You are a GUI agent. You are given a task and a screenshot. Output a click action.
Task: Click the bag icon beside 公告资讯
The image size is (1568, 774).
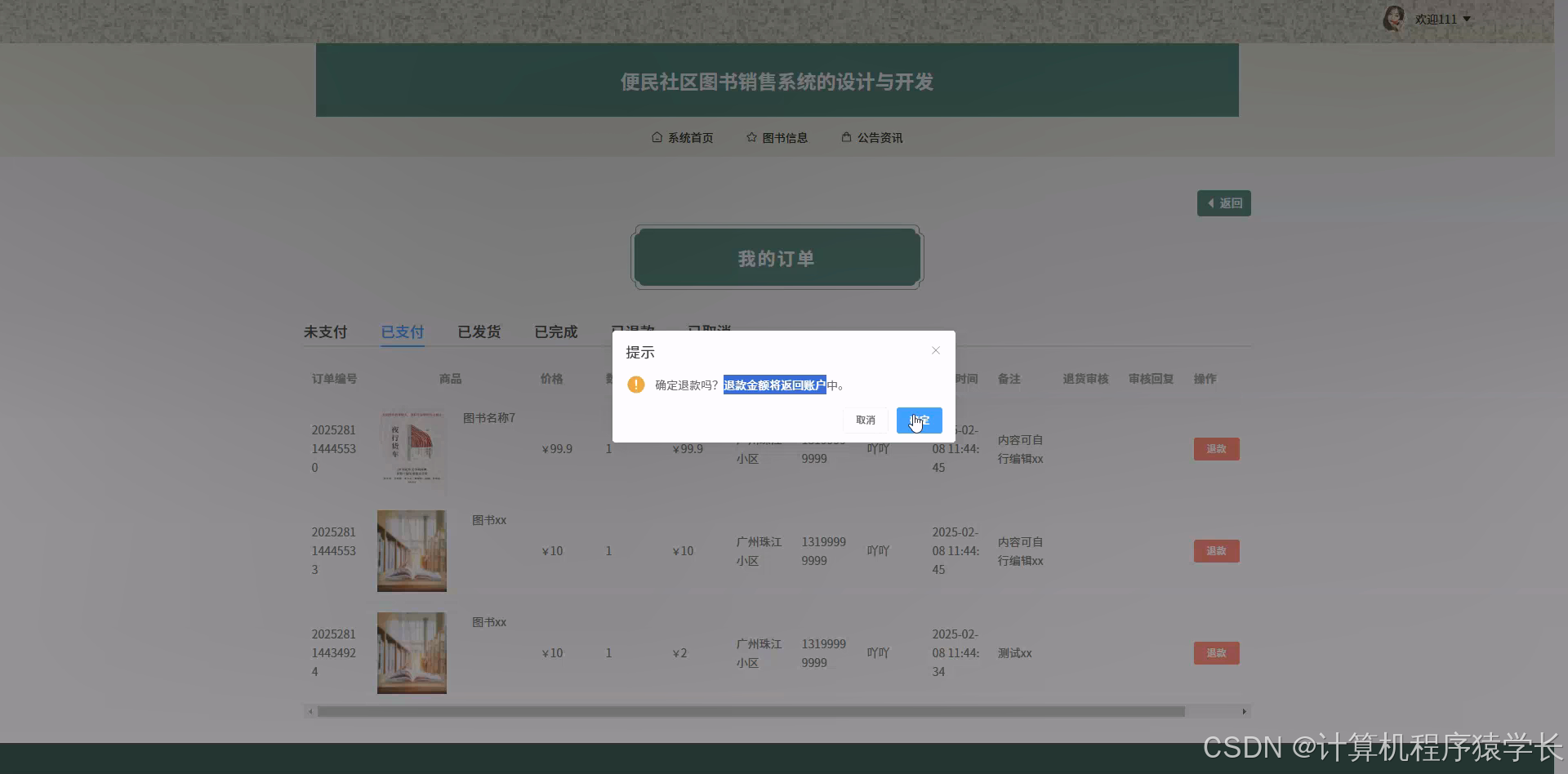click(846, 137)
